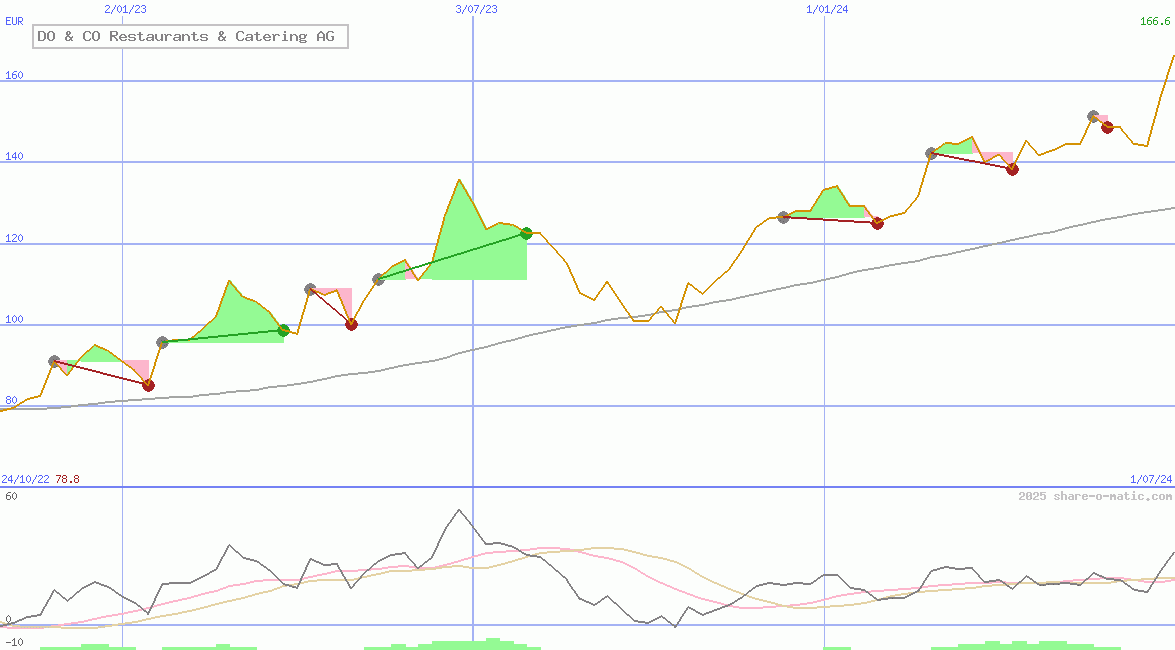Screen dimensions: 1175x650
Task: Open the share-o-matic.com watermark link
Action: pos(1095,496)
